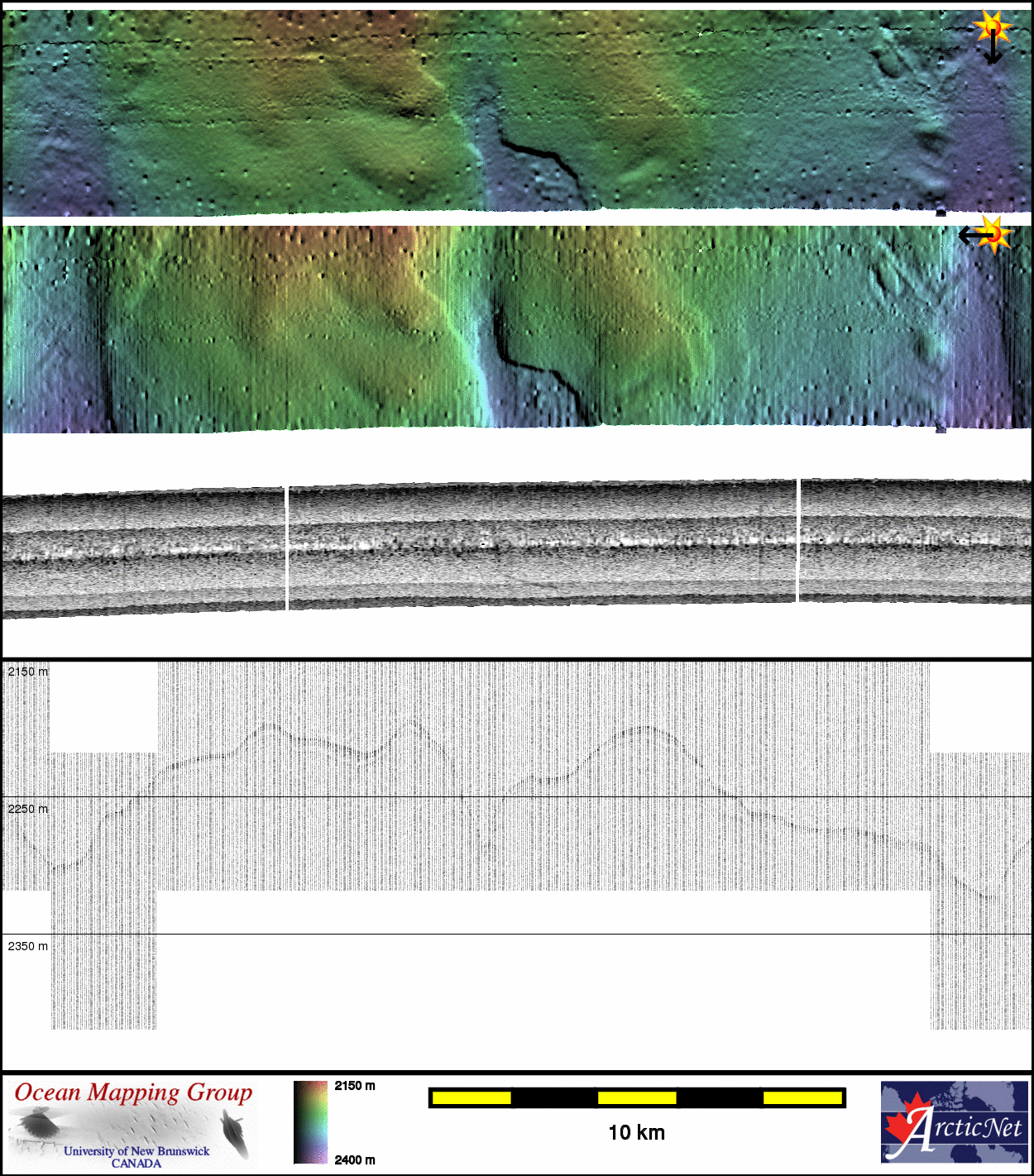Click the 2400 m color legend label

click(355, 1159)
